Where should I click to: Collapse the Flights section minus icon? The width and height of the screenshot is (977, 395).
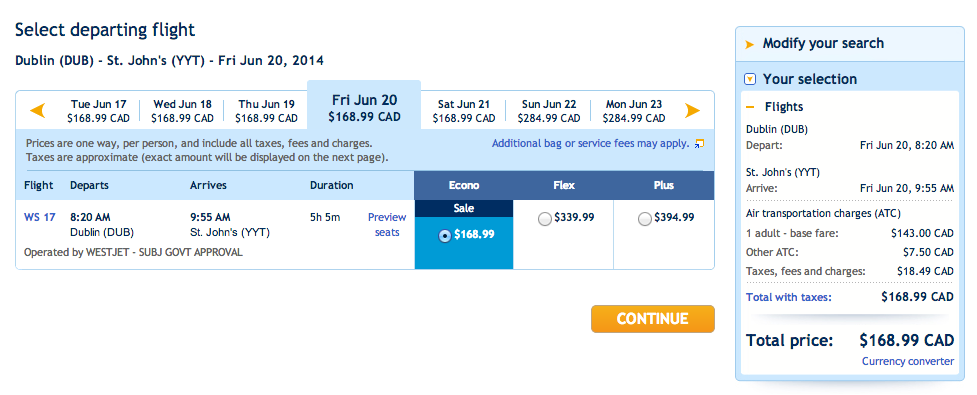tap(750, 107)
